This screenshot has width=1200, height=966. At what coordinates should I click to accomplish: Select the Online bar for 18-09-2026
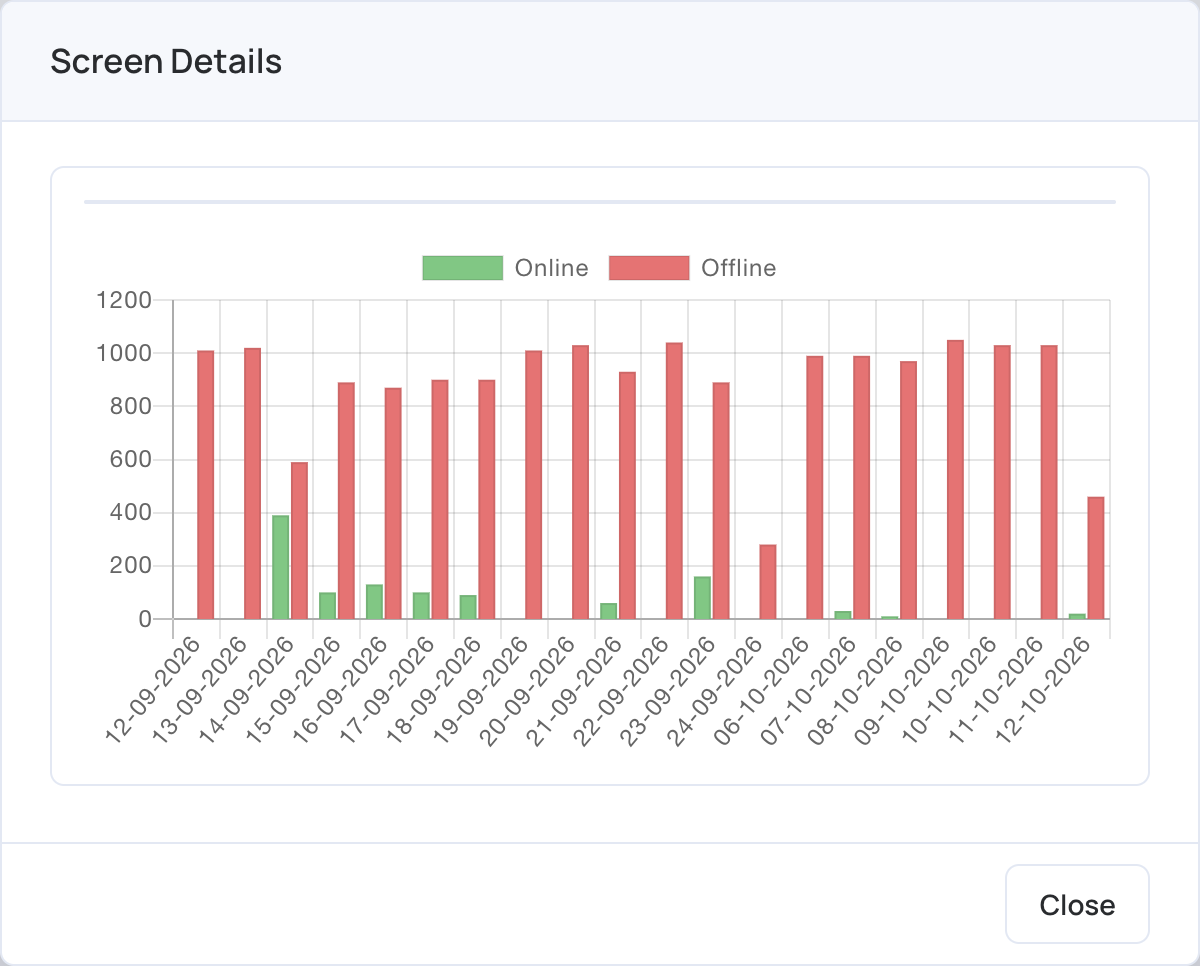click(468, 607)
